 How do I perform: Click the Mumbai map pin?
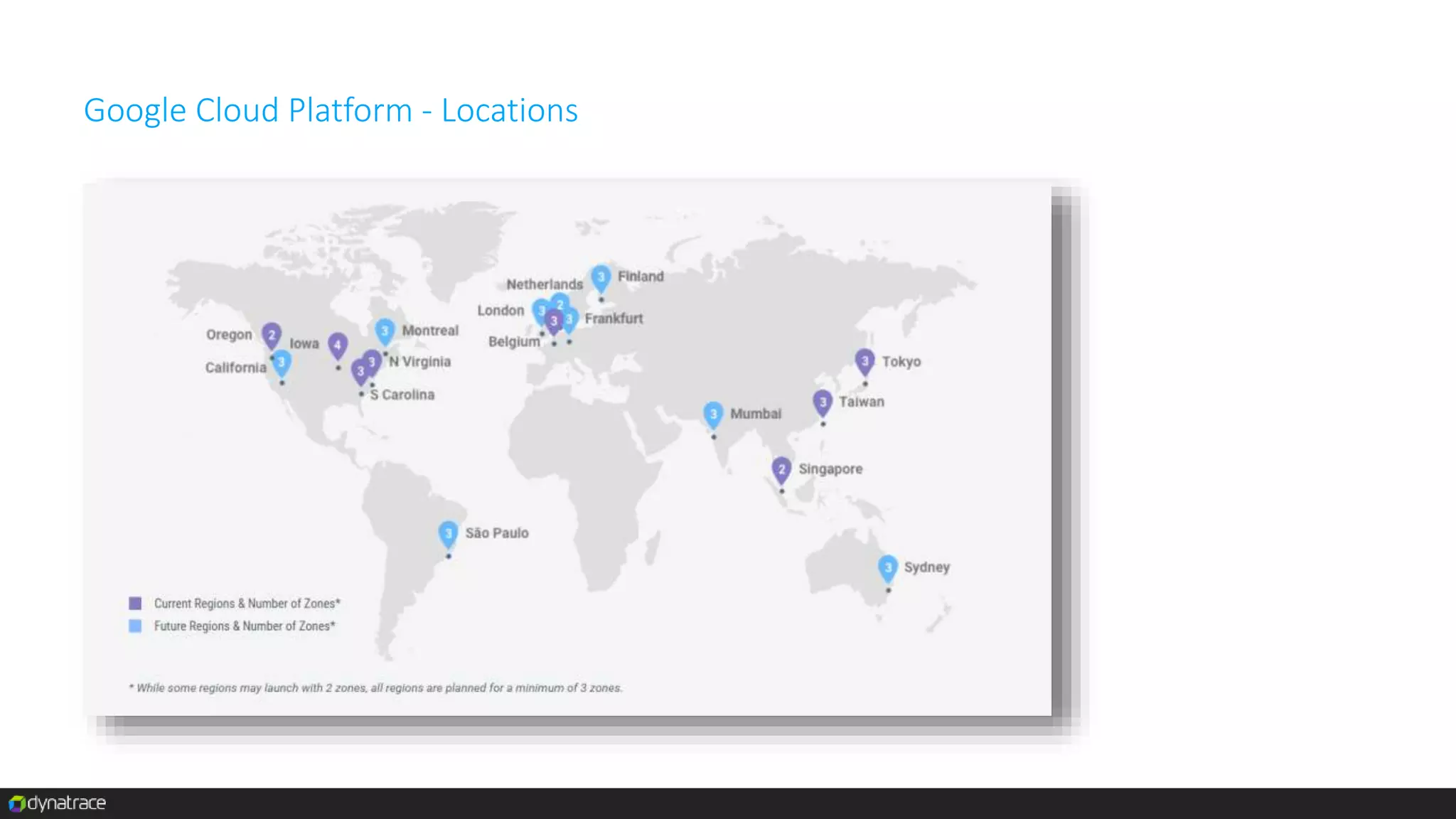point(713,414)
